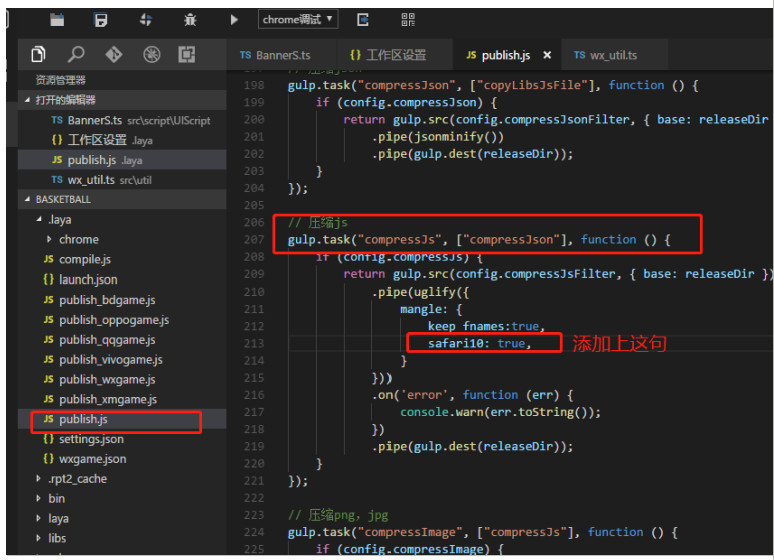Viewport: 774px width, 560px height.
Task: Click the run play button
Action: coord(234,20)
